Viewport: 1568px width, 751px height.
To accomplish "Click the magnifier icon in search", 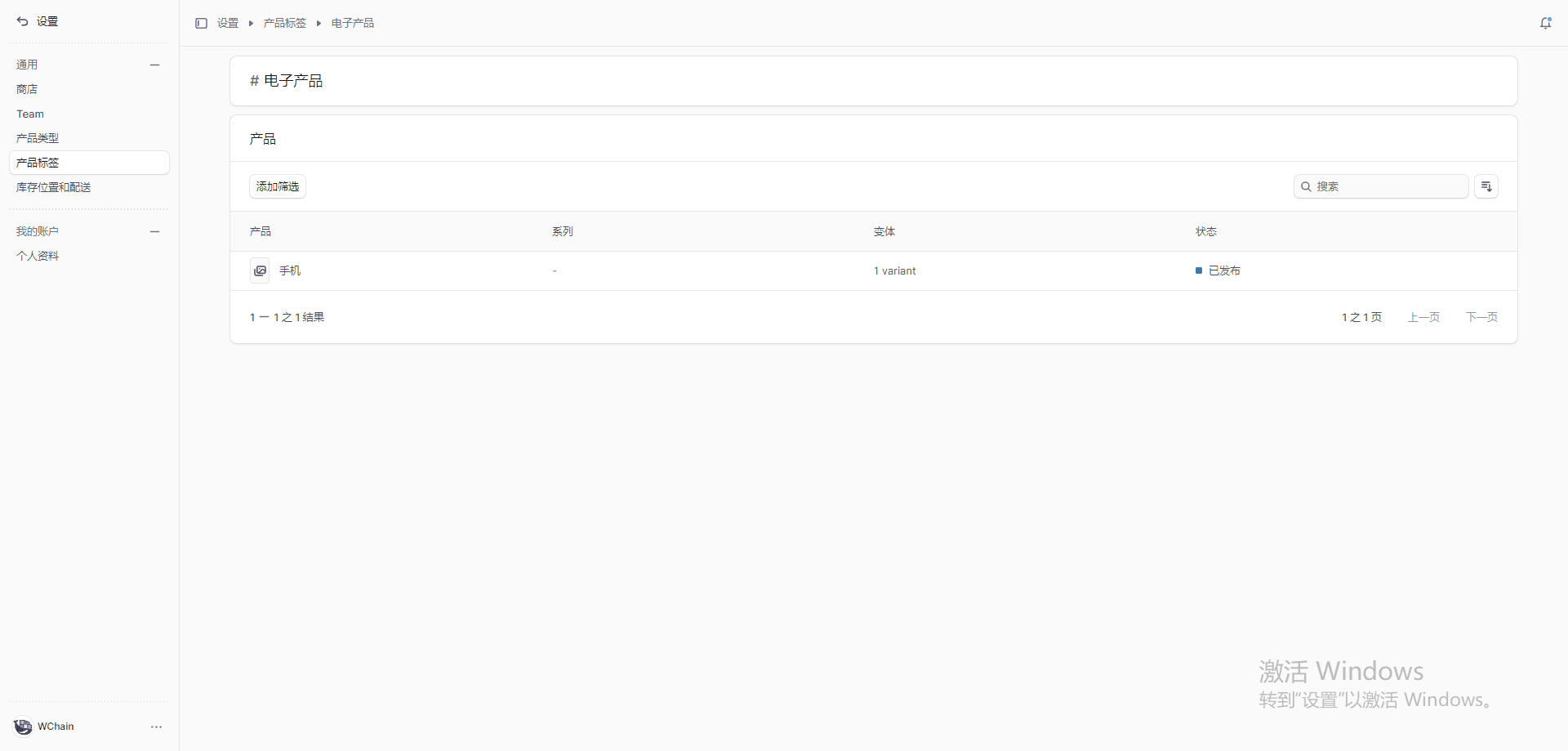I will 1306,186.
